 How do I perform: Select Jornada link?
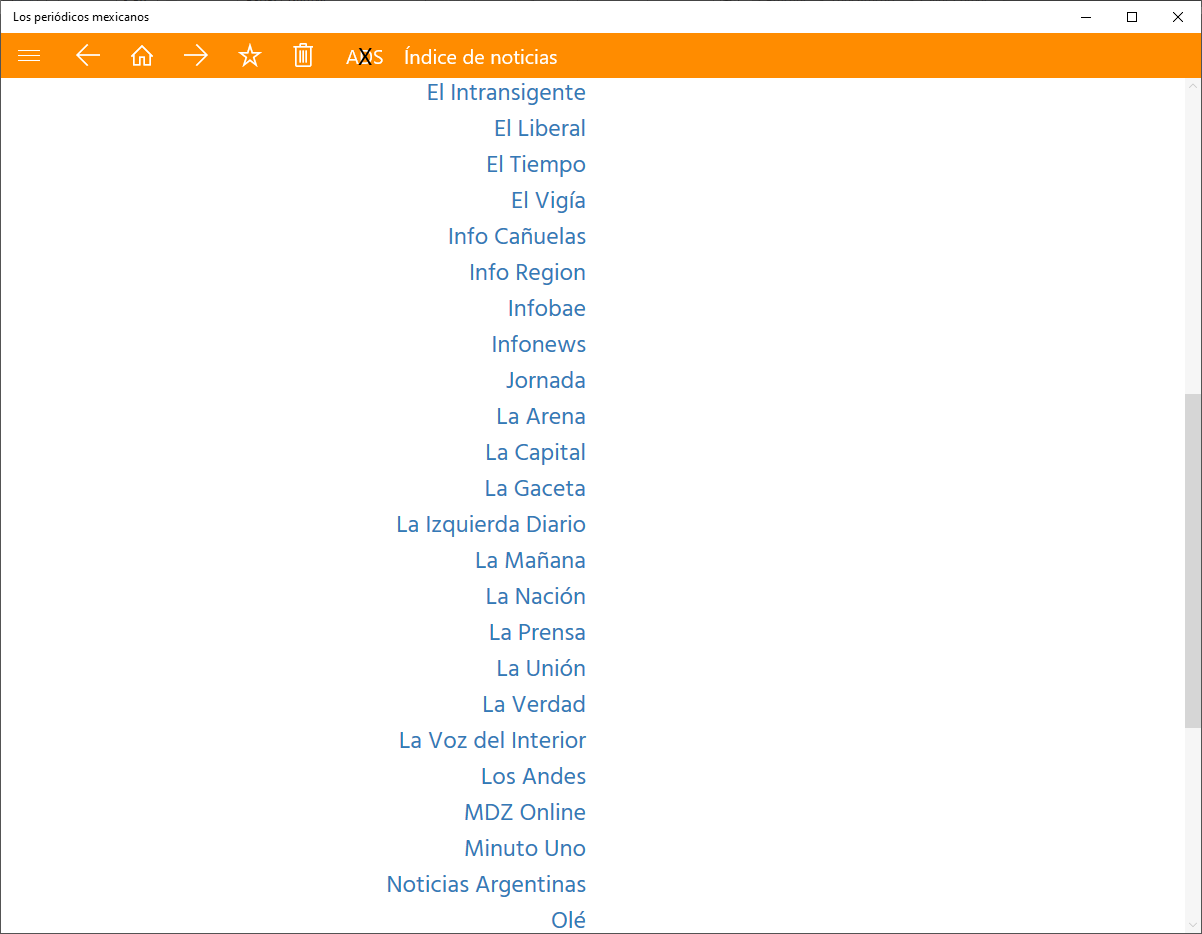coord(546,380)
